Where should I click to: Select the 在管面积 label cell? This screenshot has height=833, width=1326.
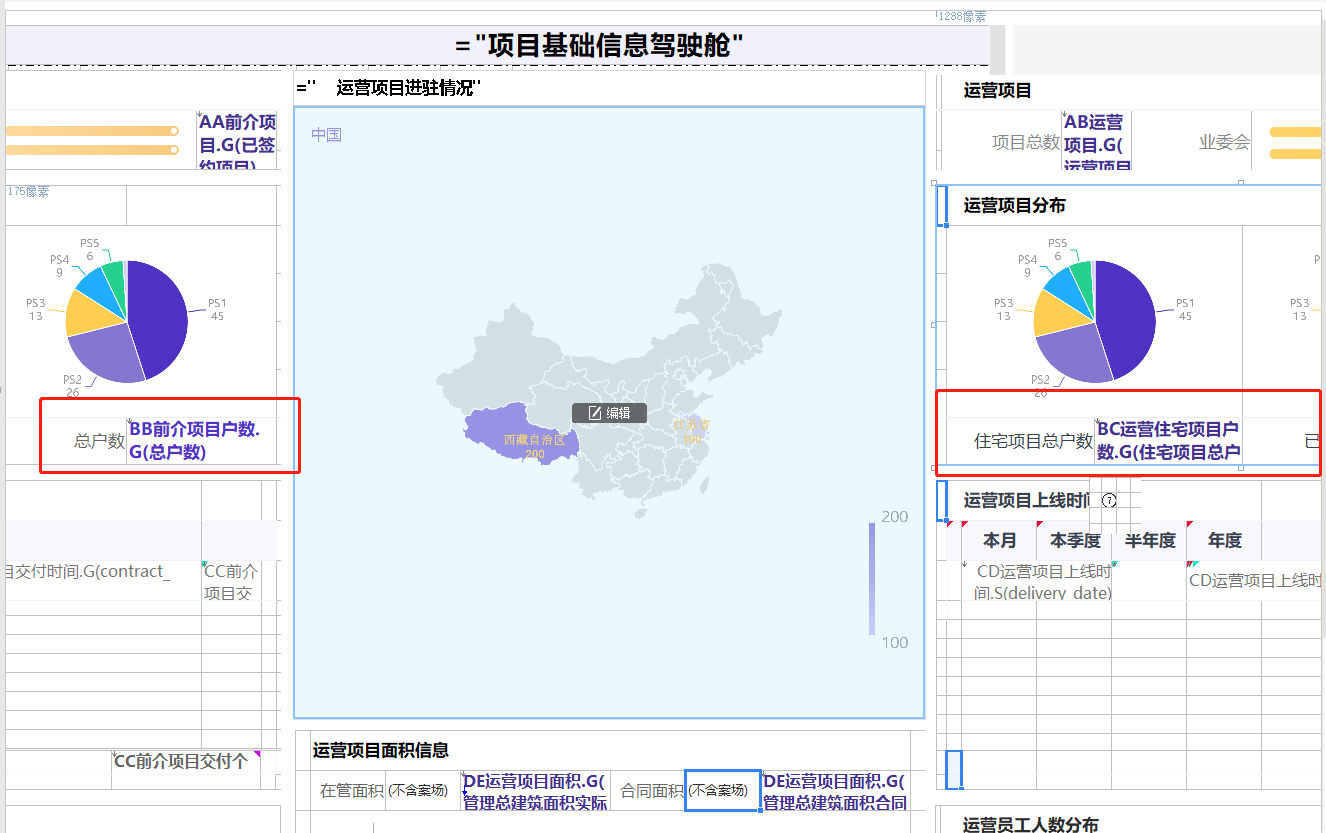351,791
